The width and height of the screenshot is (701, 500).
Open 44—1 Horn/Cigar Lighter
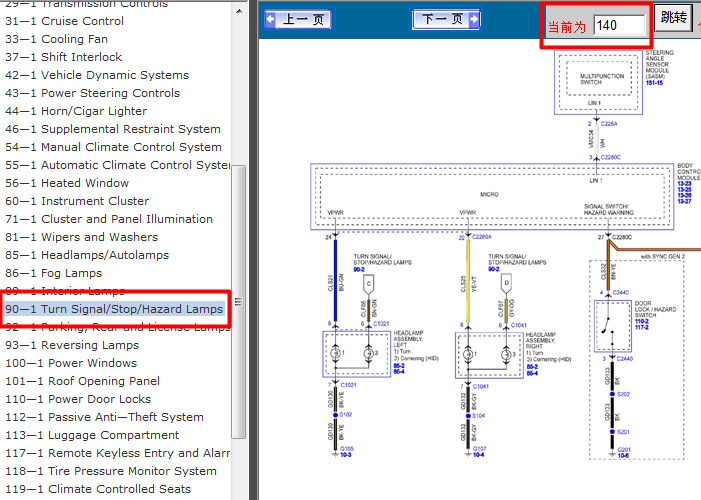(76, 110)
